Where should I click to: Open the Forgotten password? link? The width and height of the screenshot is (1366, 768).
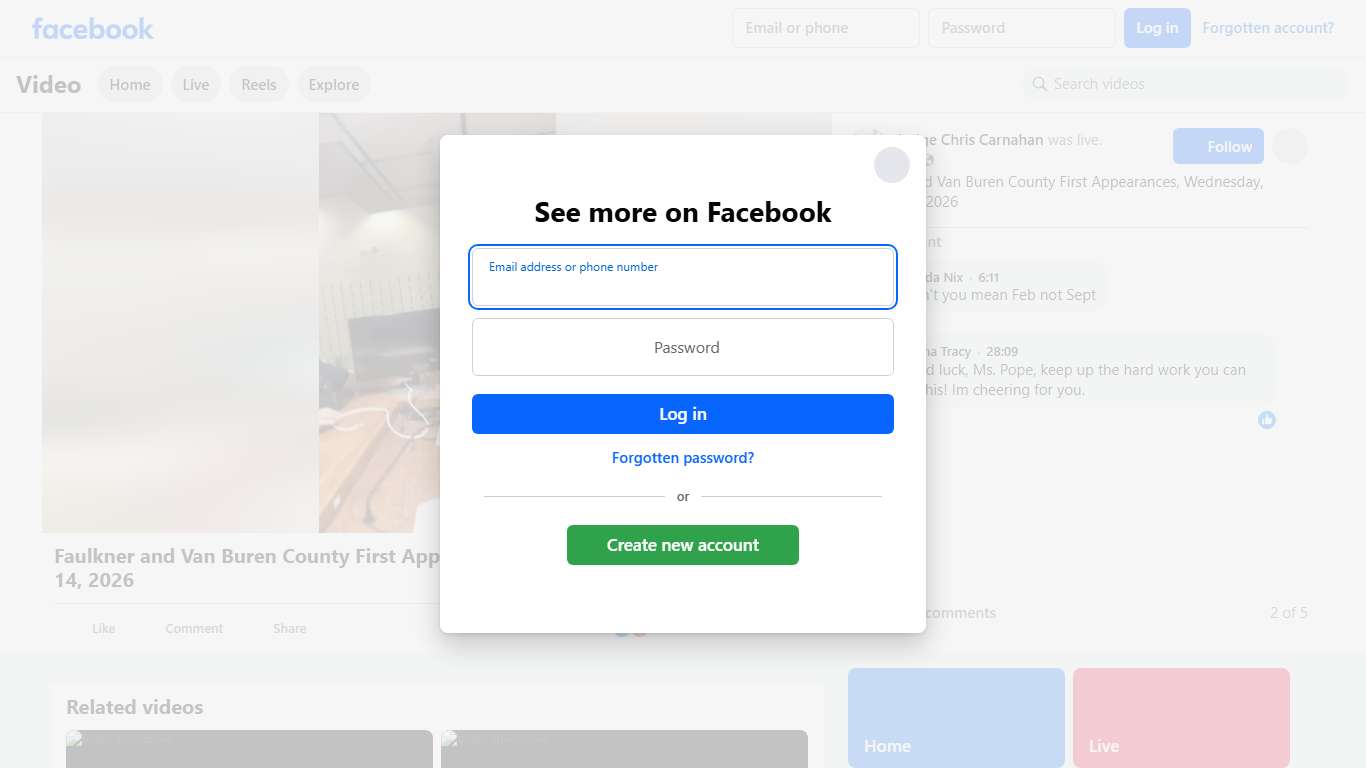tap(683, 458)
